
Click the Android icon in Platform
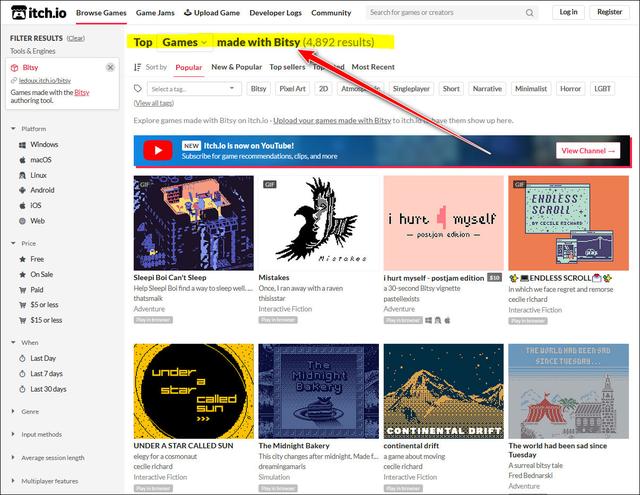click(22, 190)
